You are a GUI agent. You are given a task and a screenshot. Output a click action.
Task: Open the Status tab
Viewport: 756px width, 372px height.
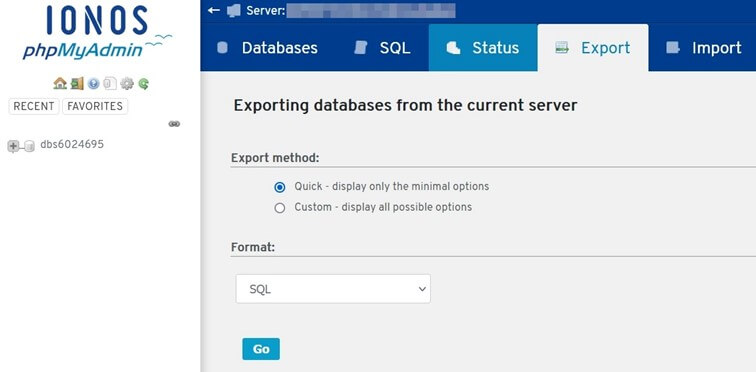coord(483,48)
